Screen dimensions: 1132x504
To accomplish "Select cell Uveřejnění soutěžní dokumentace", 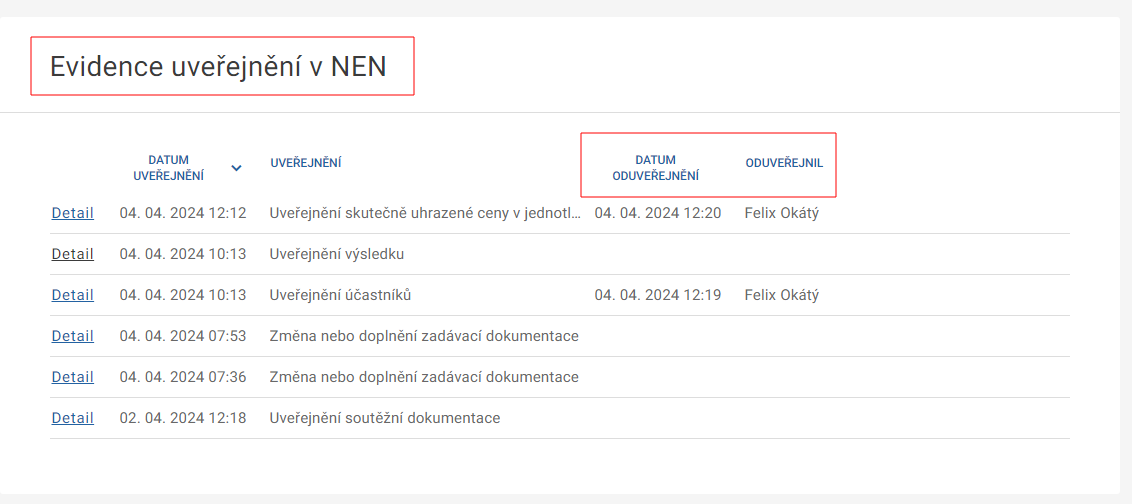I will coord(385,418).
